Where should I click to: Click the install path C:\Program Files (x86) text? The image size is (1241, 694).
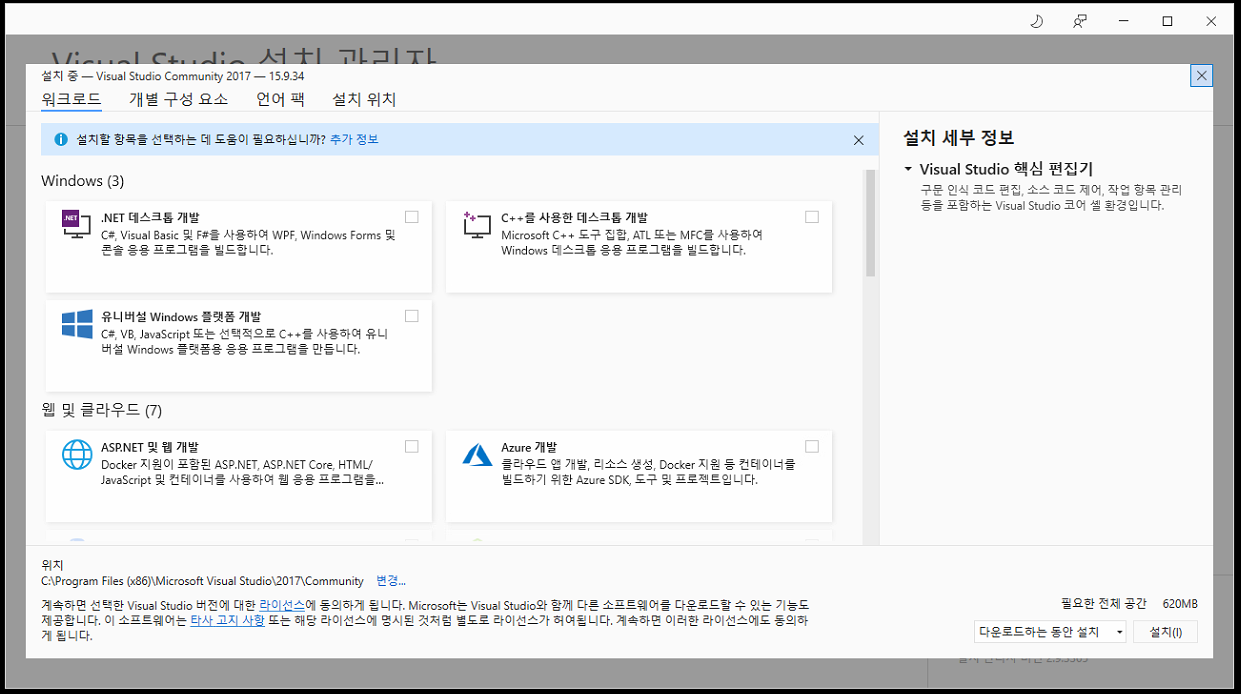[202, 581]
